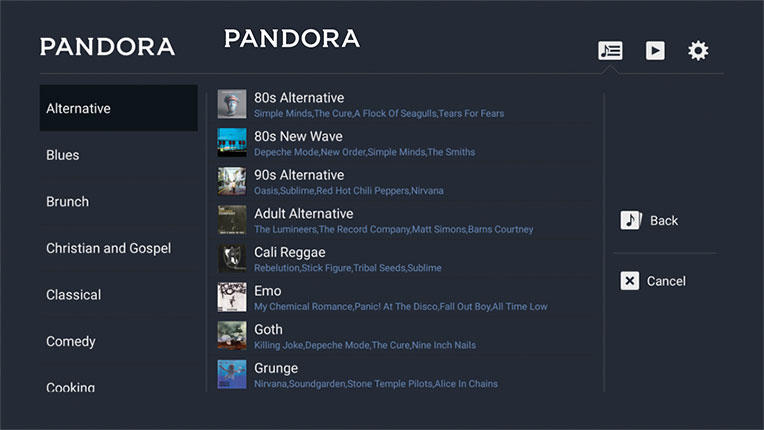The height and width of the screenshot is (430, 764).
Task: Select the 80s Alternative album thumbnail
Action: click(x=232, y=104)
